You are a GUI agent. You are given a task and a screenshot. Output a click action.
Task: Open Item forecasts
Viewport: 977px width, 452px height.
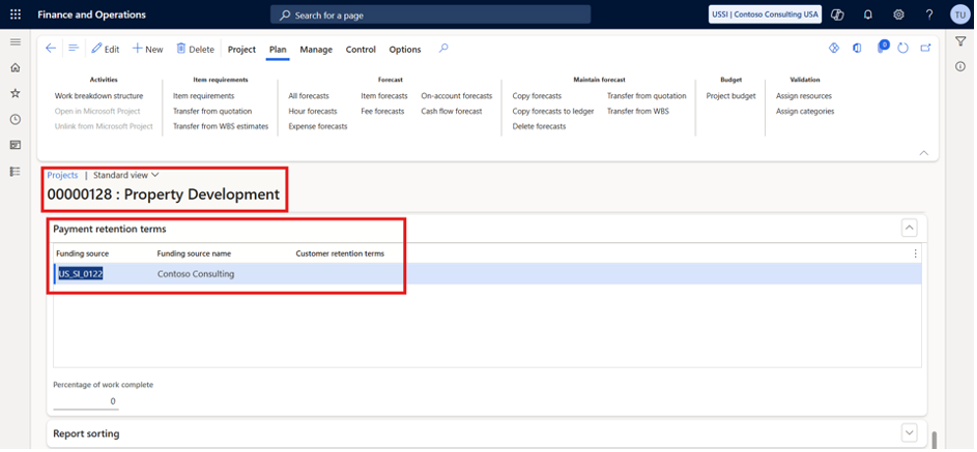tap(384, 96)
